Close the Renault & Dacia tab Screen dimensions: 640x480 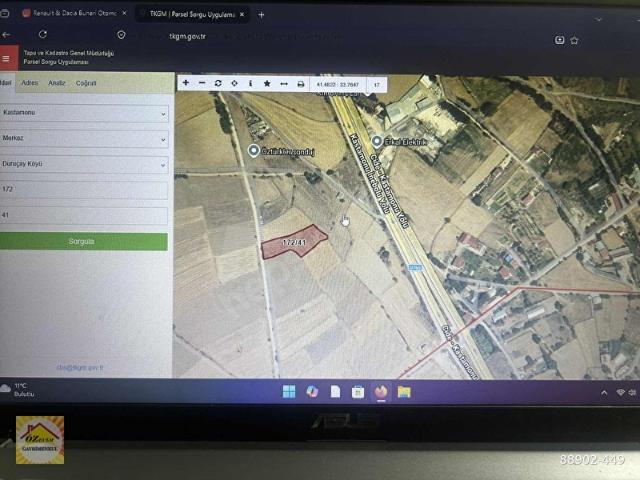point(124,13)
